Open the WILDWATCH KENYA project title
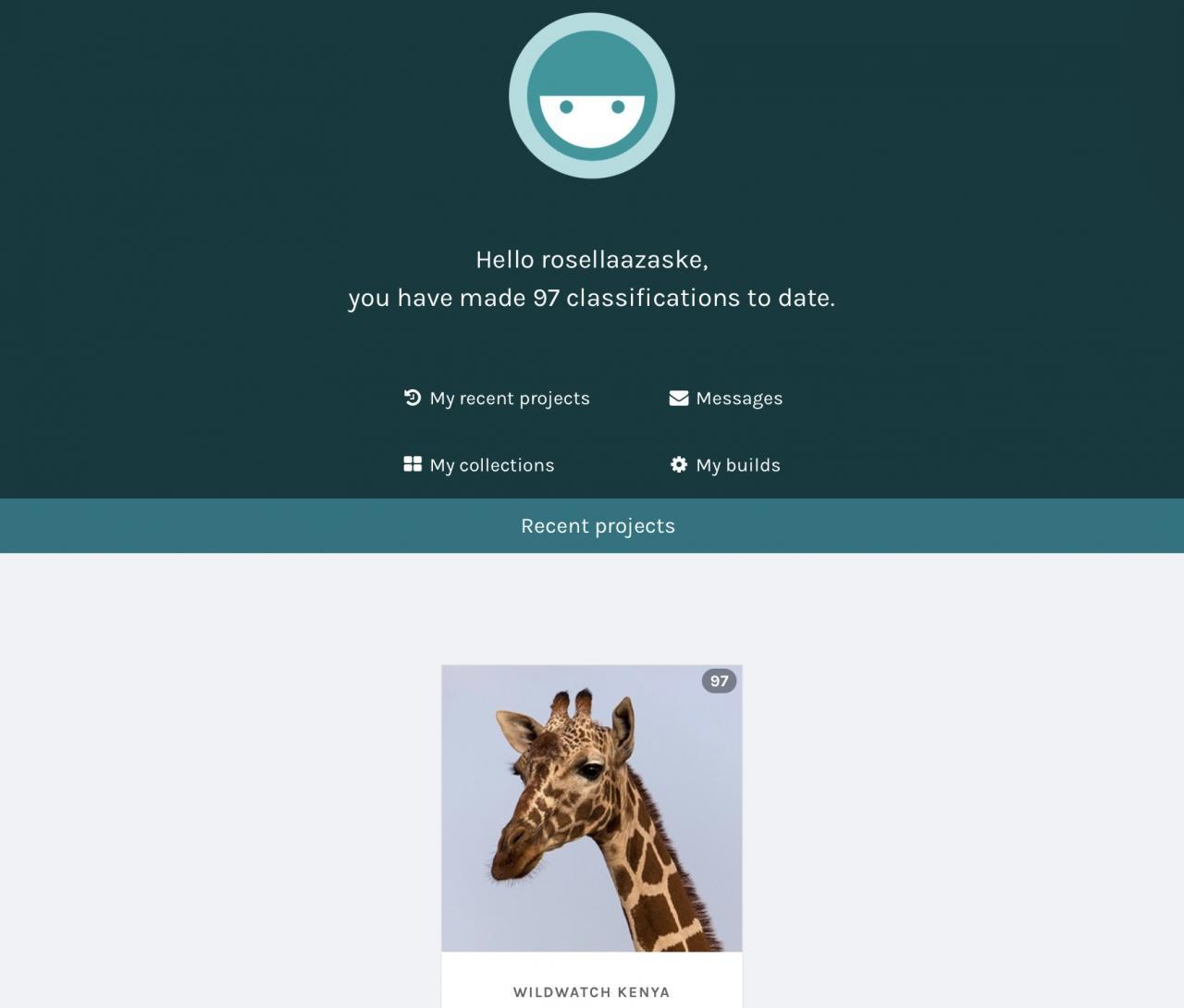The height and width of the screenshot is (1008, 1184). [x=592, y=992]
